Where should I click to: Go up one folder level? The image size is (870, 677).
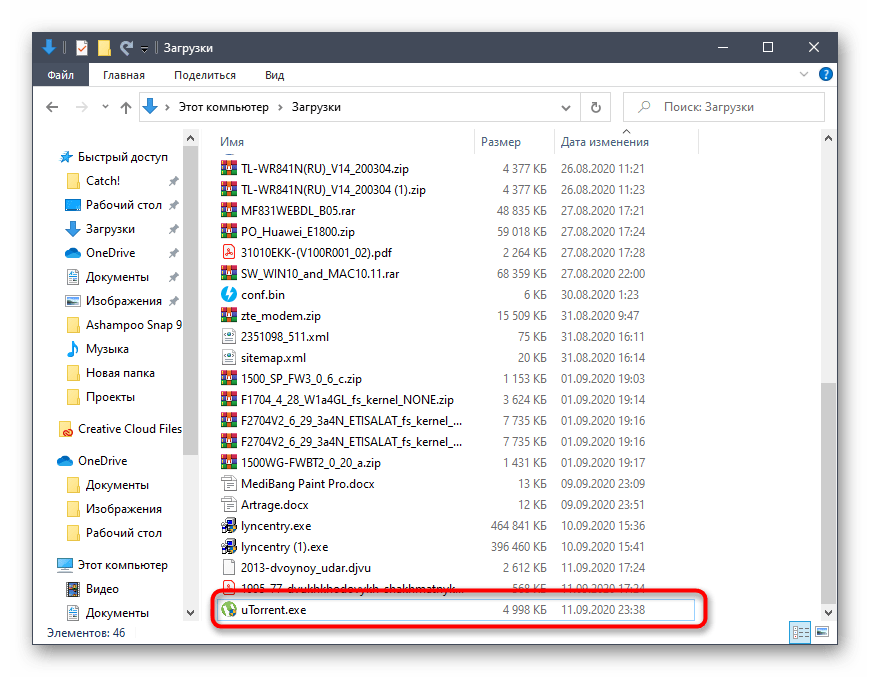[x=126, y=107]
